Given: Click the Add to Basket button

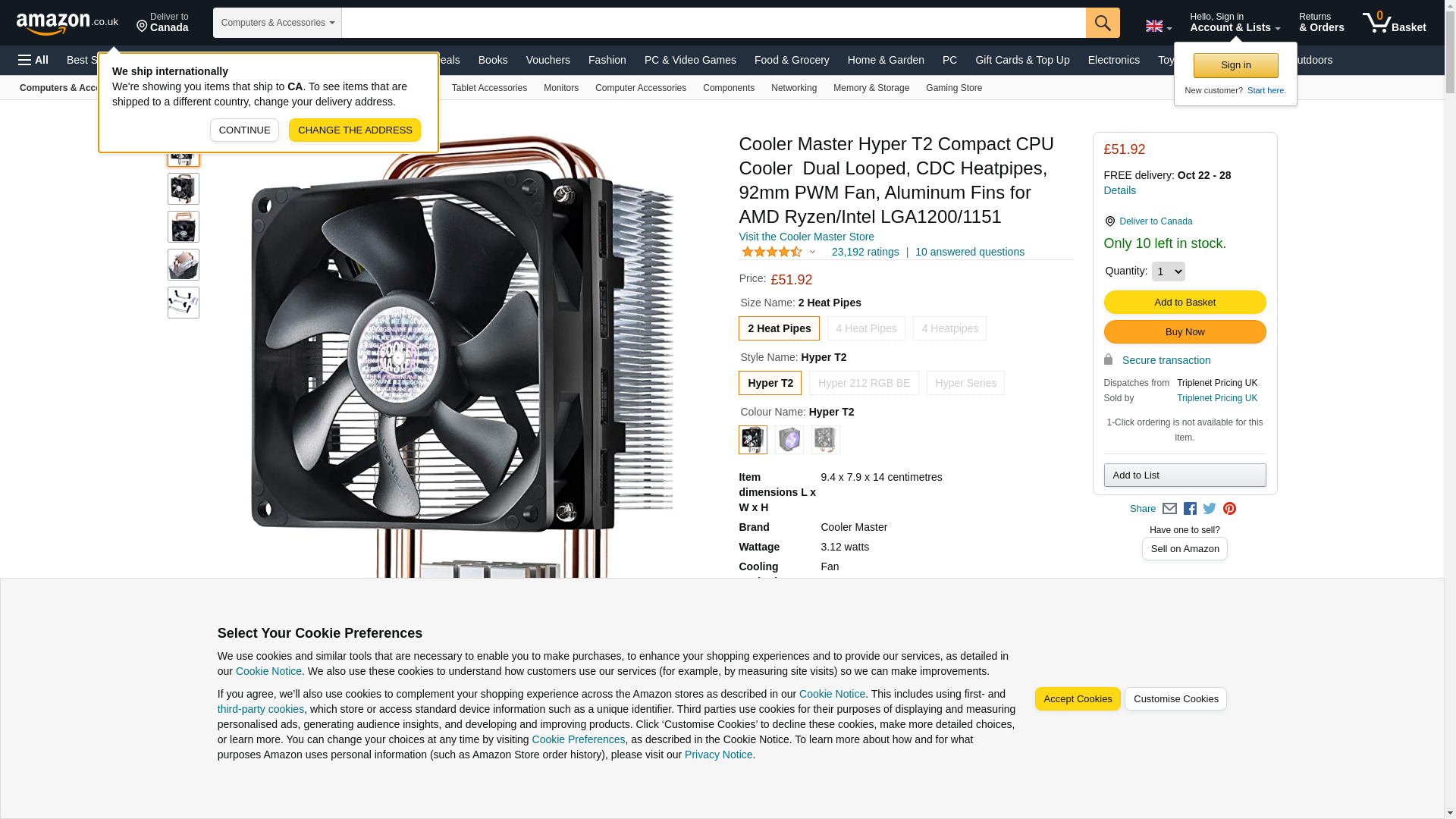Looking at the screenshot, I should click(1185, 303).
